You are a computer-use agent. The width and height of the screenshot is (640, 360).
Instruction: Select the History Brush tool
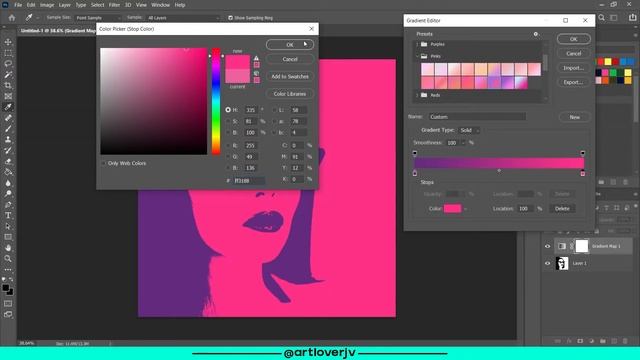coord(8,150)
